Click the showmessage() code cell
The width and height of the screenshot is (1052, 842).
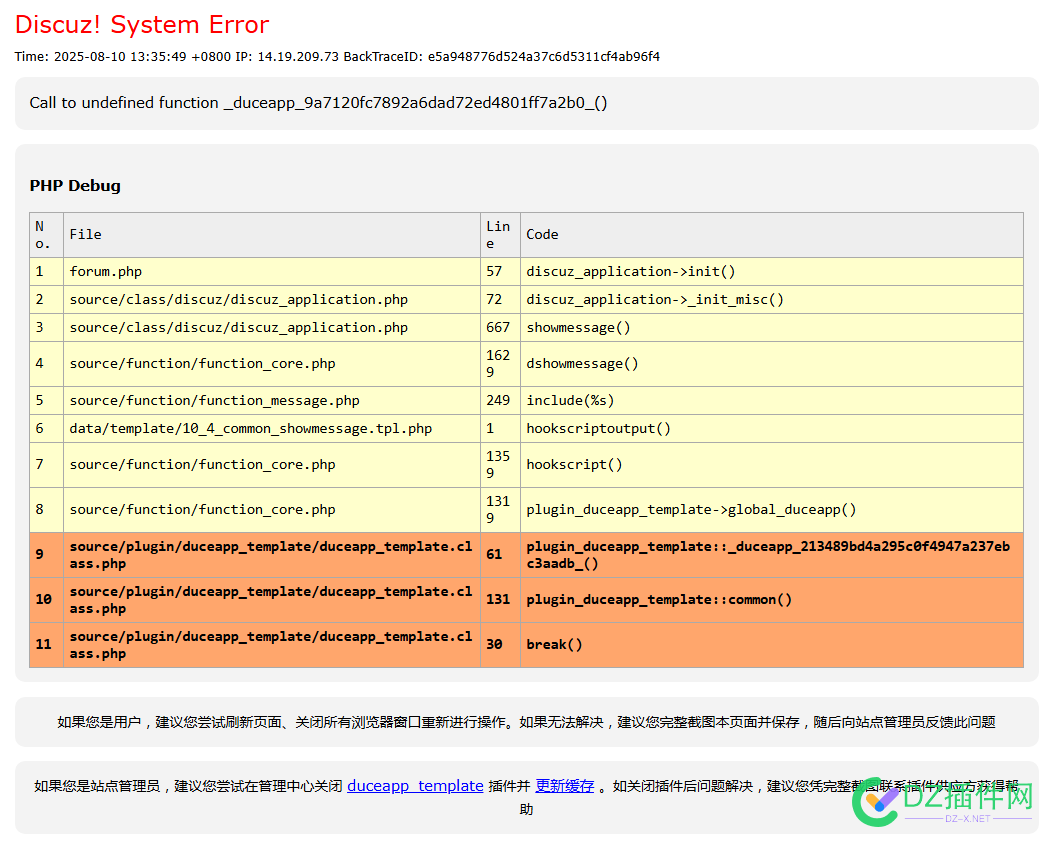772,328
